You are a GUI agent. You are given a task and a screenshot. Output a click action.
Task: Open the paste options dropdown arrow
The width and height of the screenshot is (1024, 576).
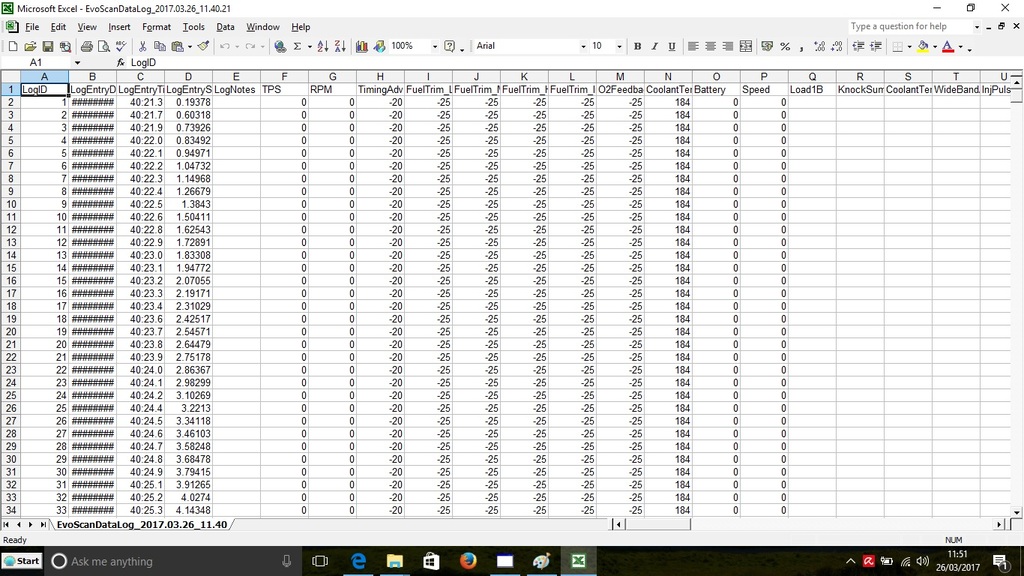(x=189, y=46)
